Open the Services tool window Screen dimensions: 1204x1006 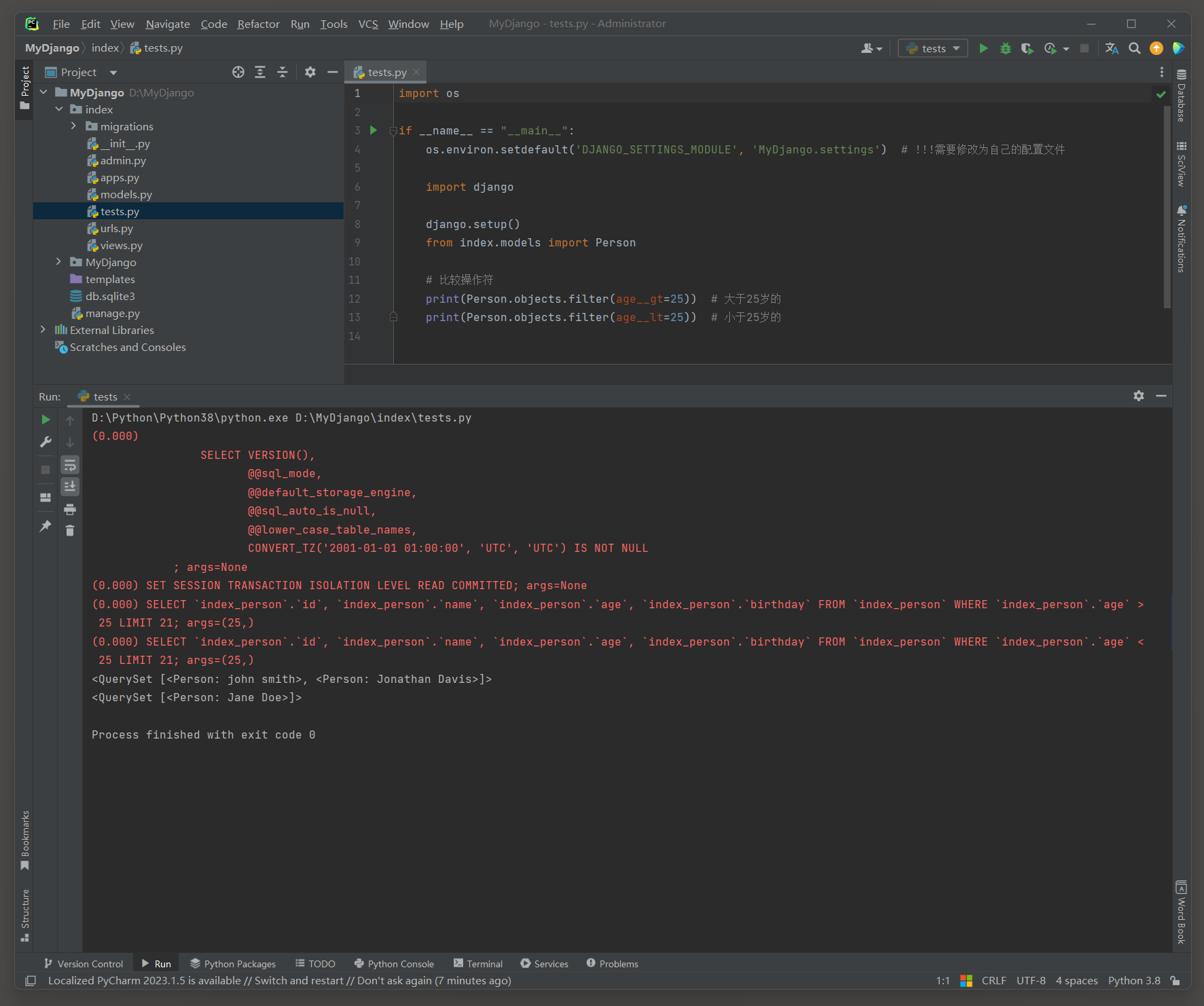[x=544, y=963]
